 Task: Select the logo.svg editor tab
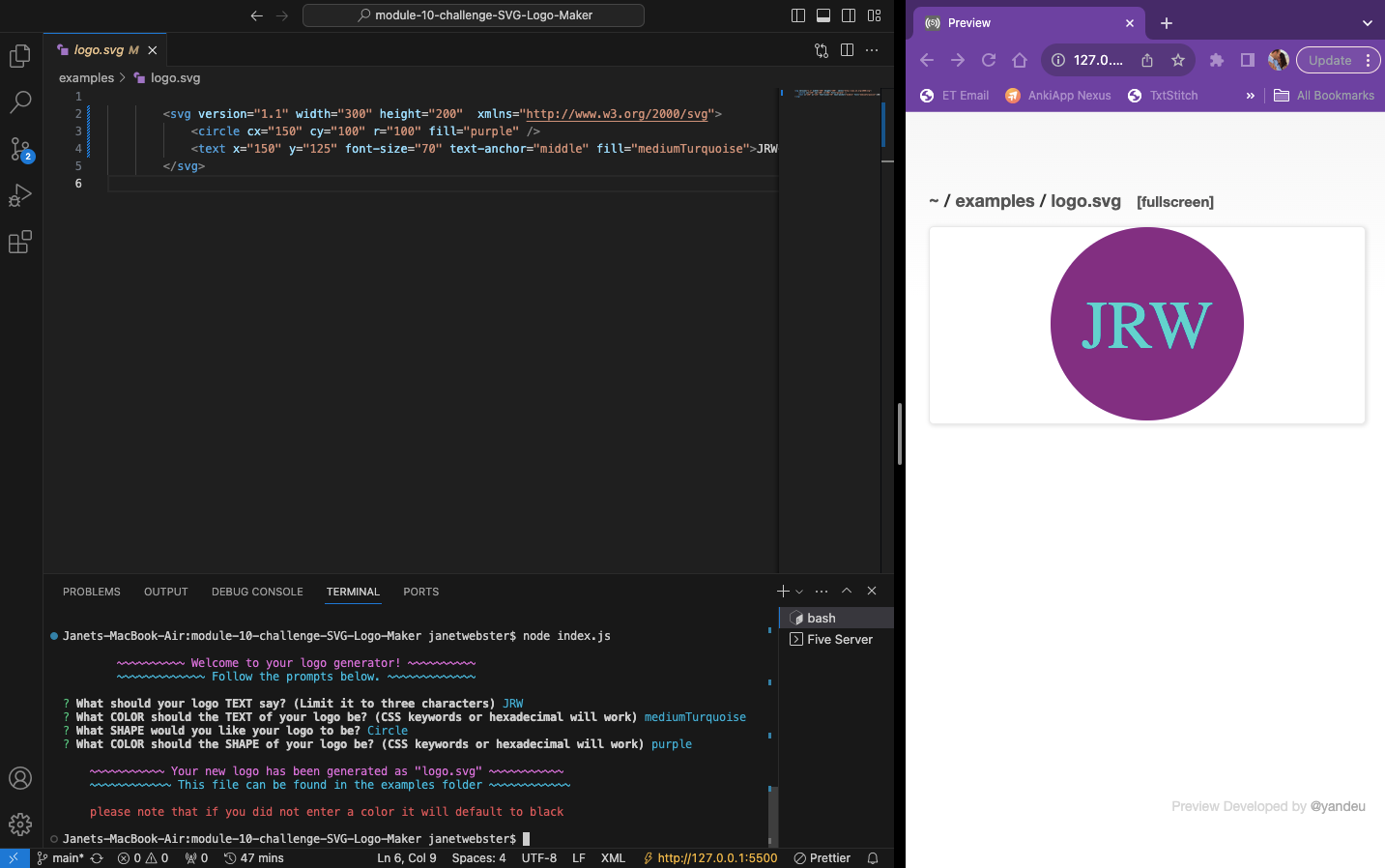(106, 50)
